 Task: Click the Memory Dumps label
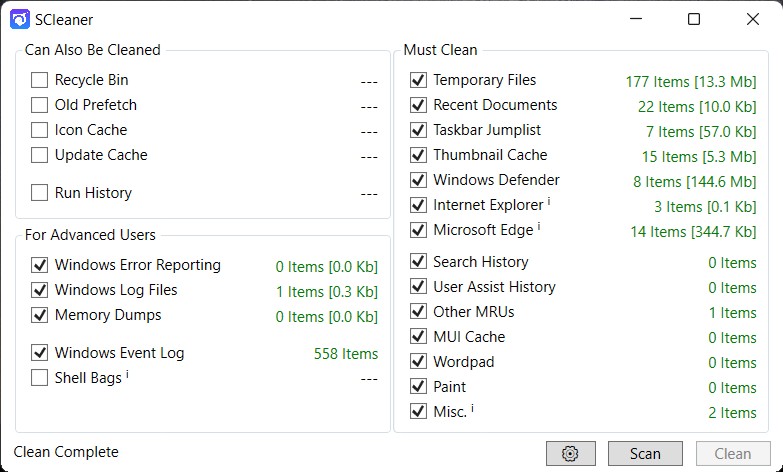pyautogui.click(x=108, y=315)
